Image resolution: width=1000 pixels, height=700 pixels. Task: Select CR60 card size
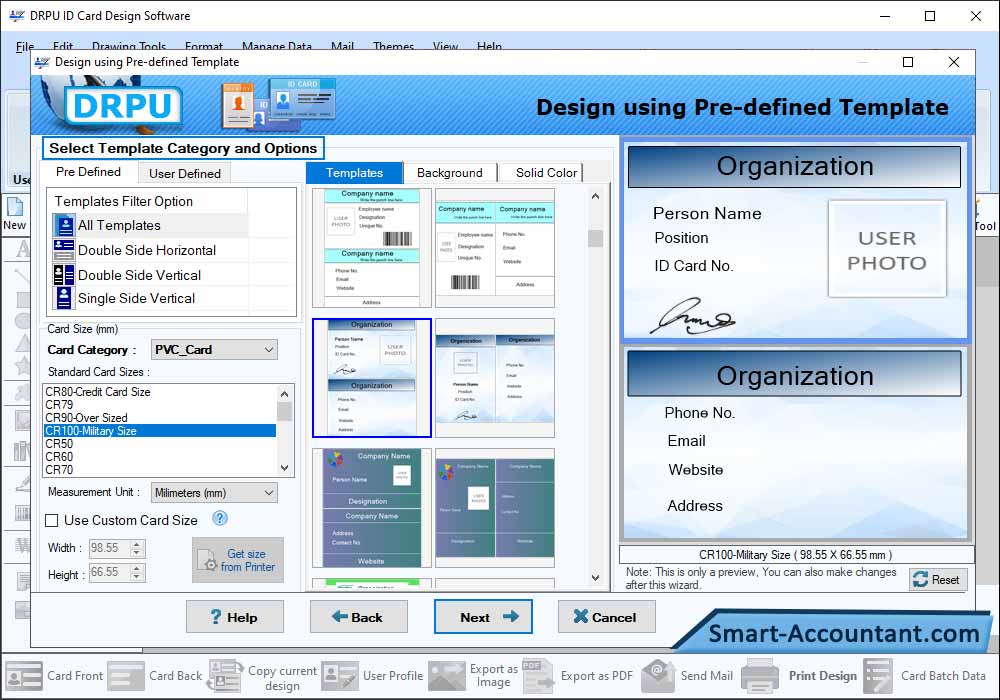point(159,456)
